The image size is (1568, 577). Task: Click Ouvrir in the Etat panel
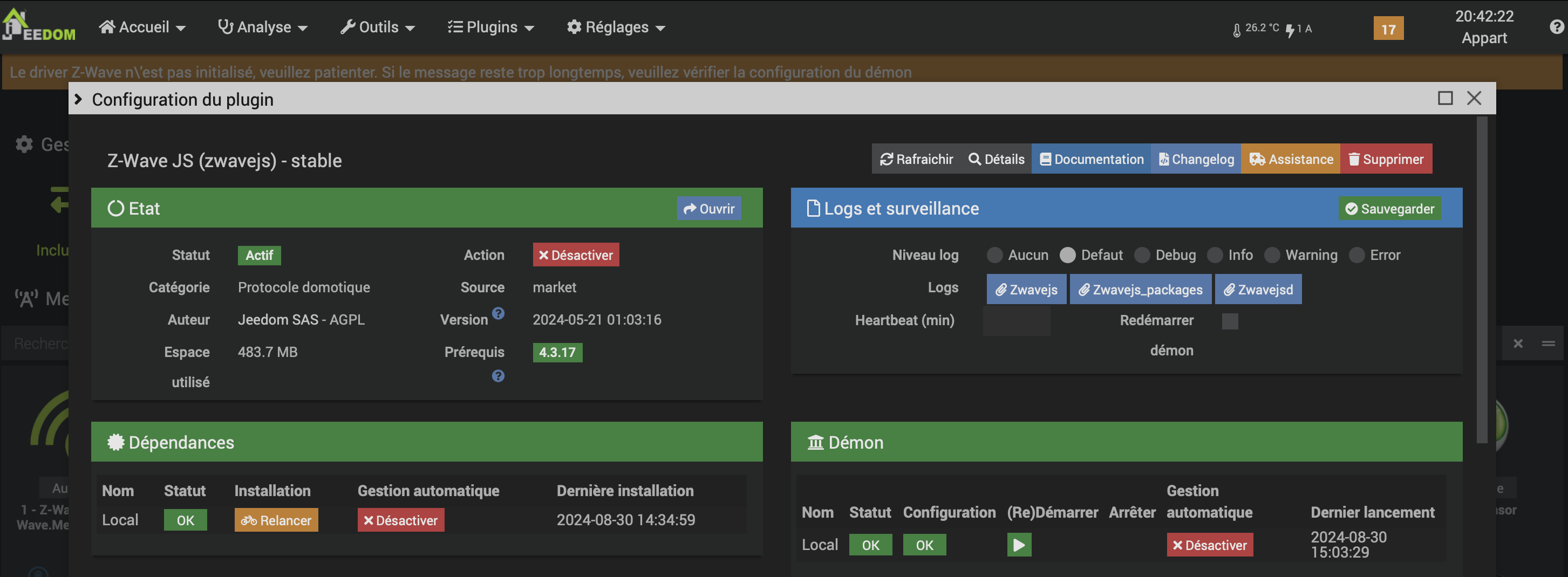click(x=708, y=209)
